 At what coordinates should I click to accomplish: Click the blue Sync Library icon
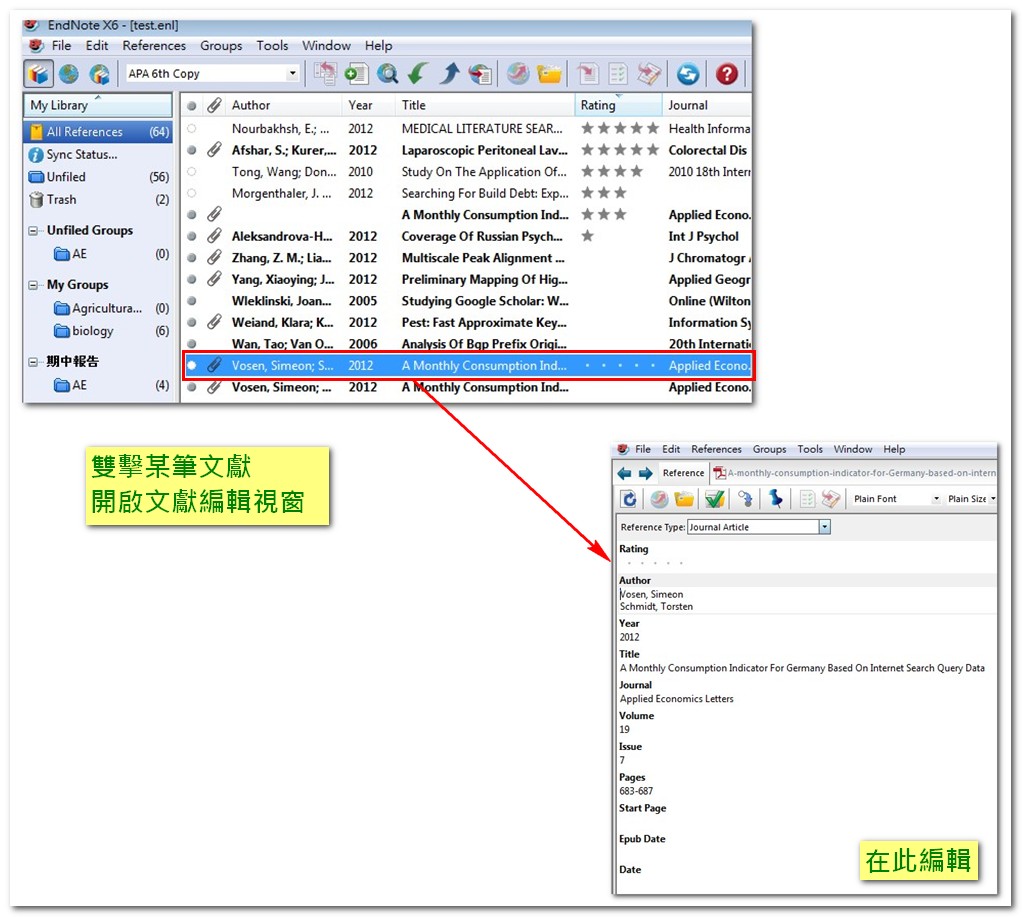688,74
